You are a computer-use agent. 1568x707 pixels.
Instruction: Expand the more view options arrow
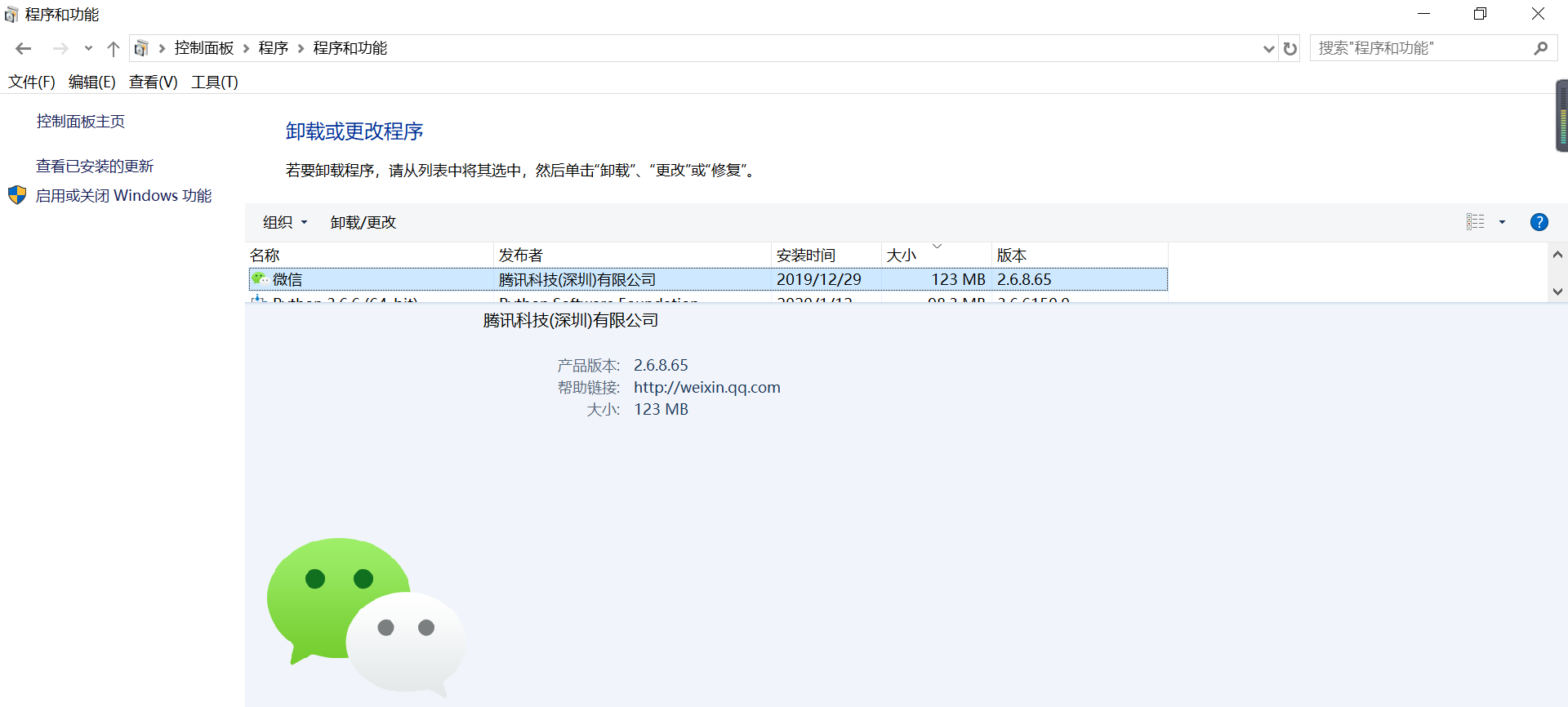click(x=1502, y=222)
